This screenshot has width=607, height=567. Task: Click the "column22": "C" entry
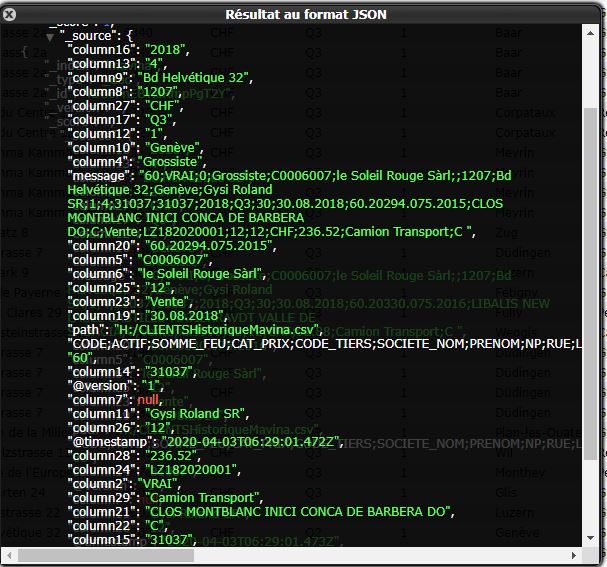118,526
